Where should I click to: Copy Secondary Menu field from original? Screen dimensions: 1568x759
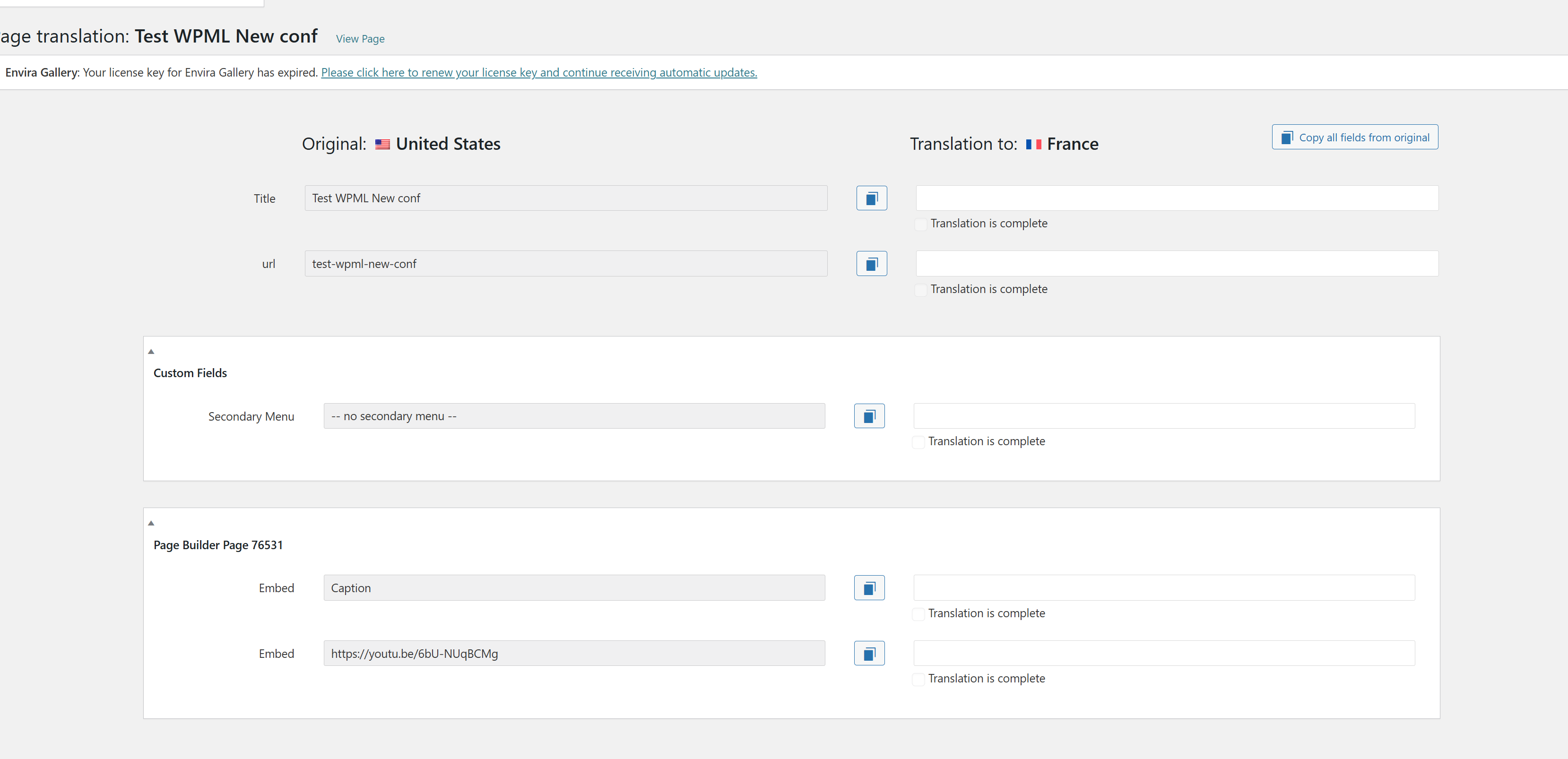[x=868, y=416]
